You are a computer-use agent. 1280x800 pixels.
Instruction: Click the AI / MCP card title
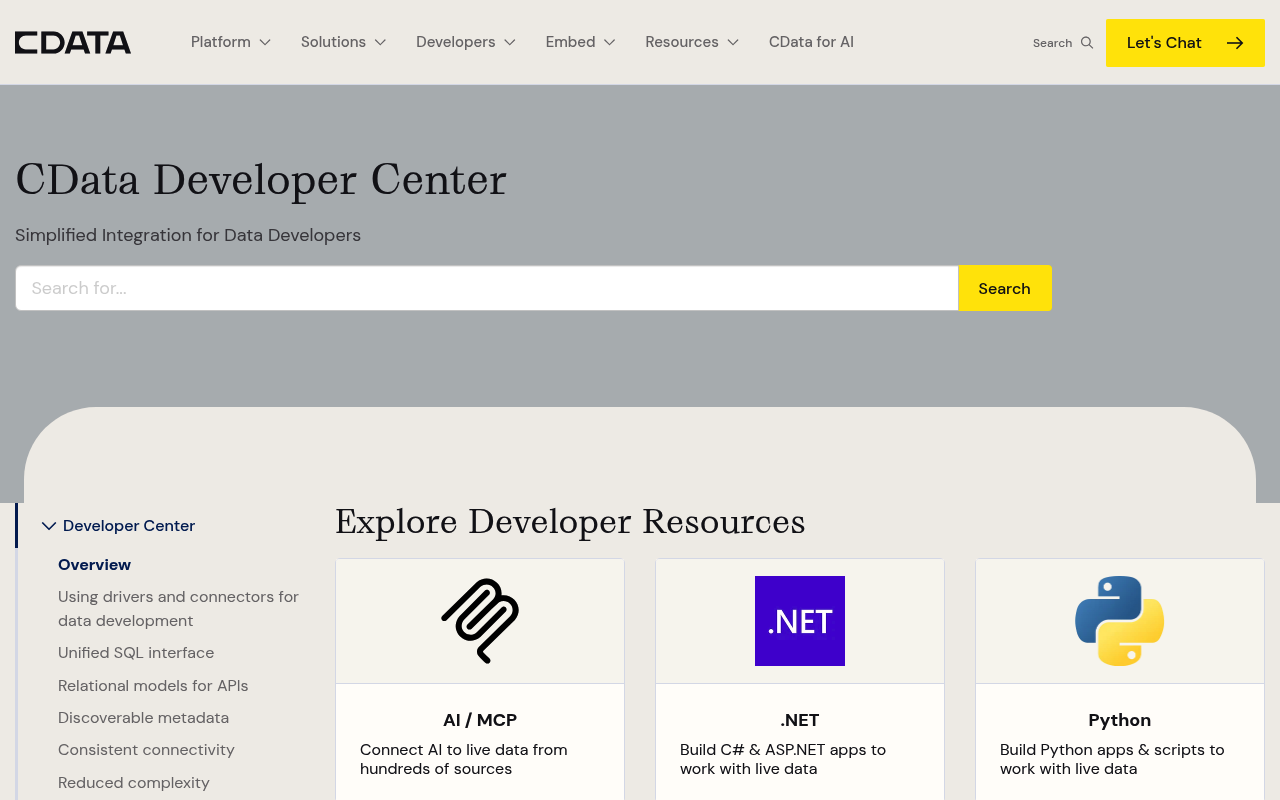(x=480, y=720)
